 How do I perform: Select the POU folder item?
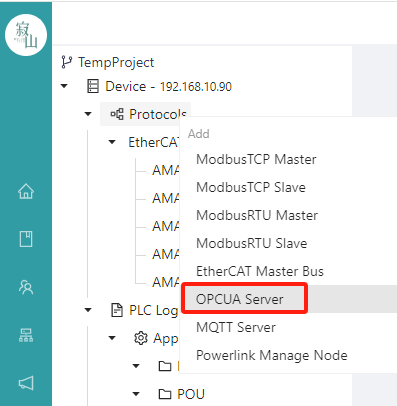pos(181,394)
